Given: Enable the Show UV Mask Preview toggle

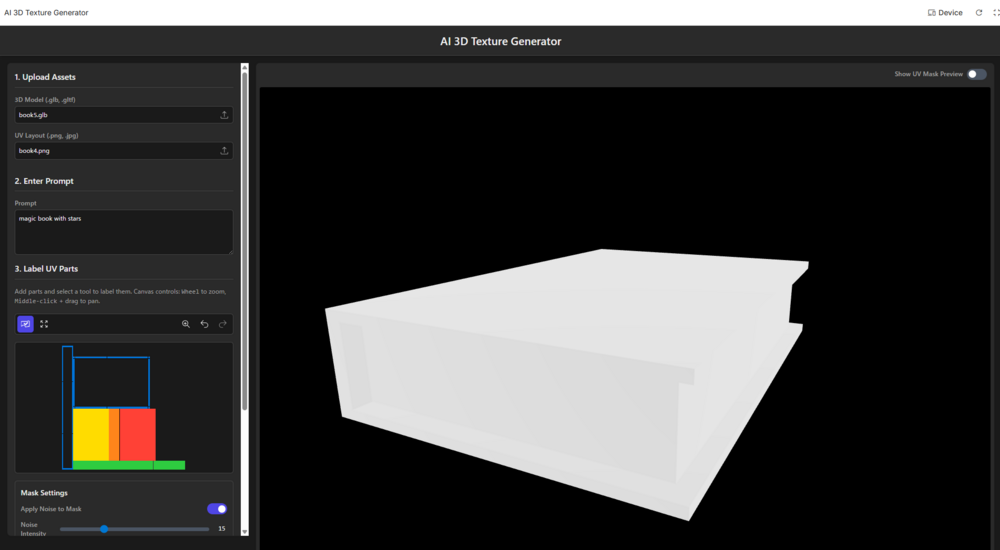Looking at the screenshot, I should (976, 74).
